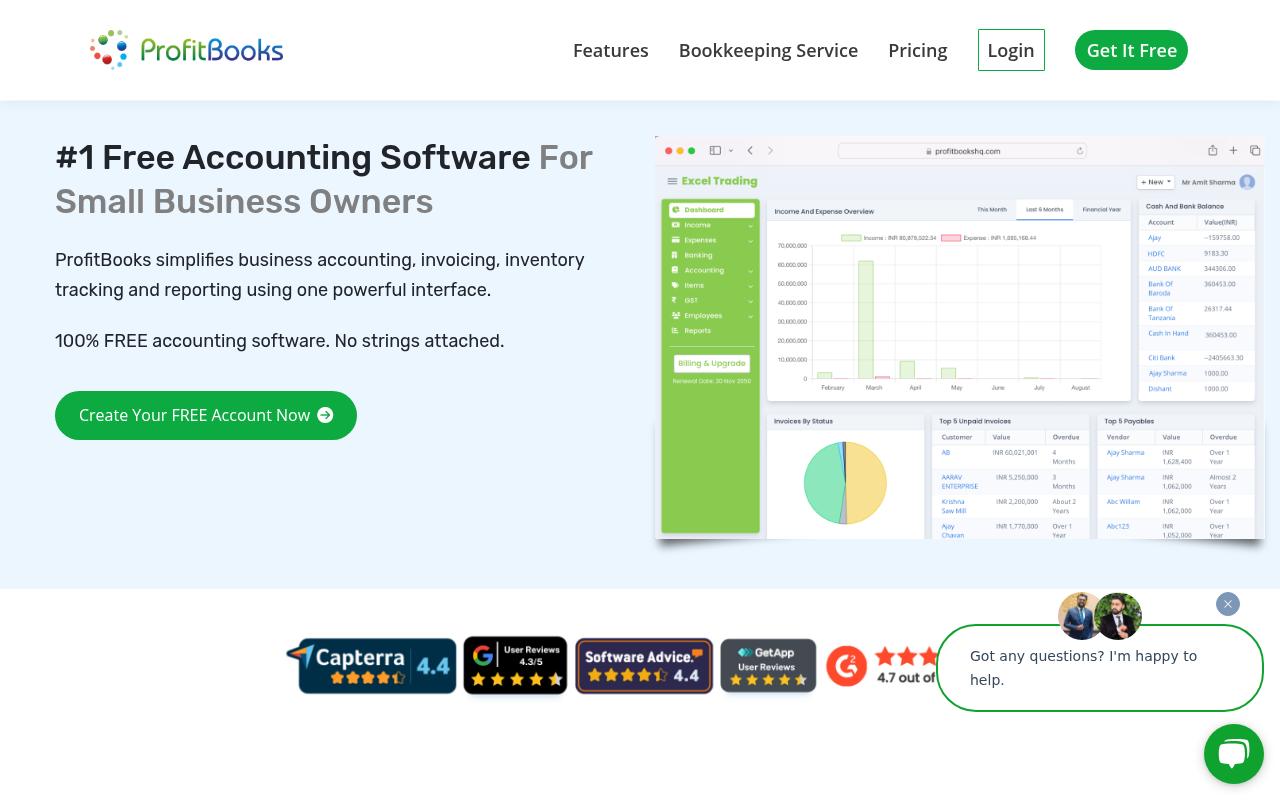The height and width of the screenshot is (800, 1280).
Task: Open the GetApp User Reviews badge
Action: point(768,666)
